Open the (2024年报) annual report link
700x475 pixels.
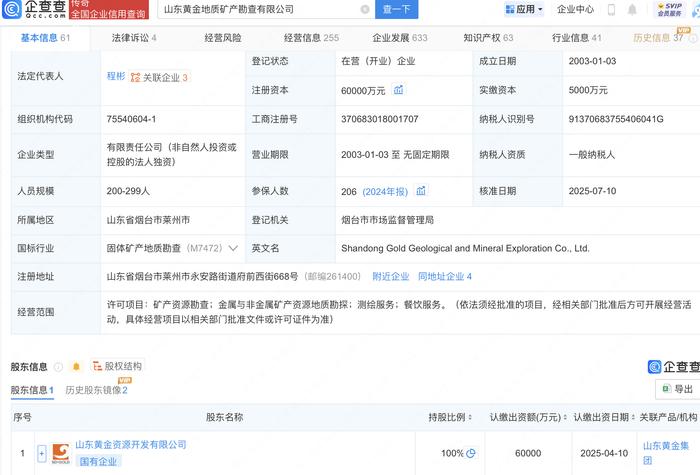[x=385, y=192]
